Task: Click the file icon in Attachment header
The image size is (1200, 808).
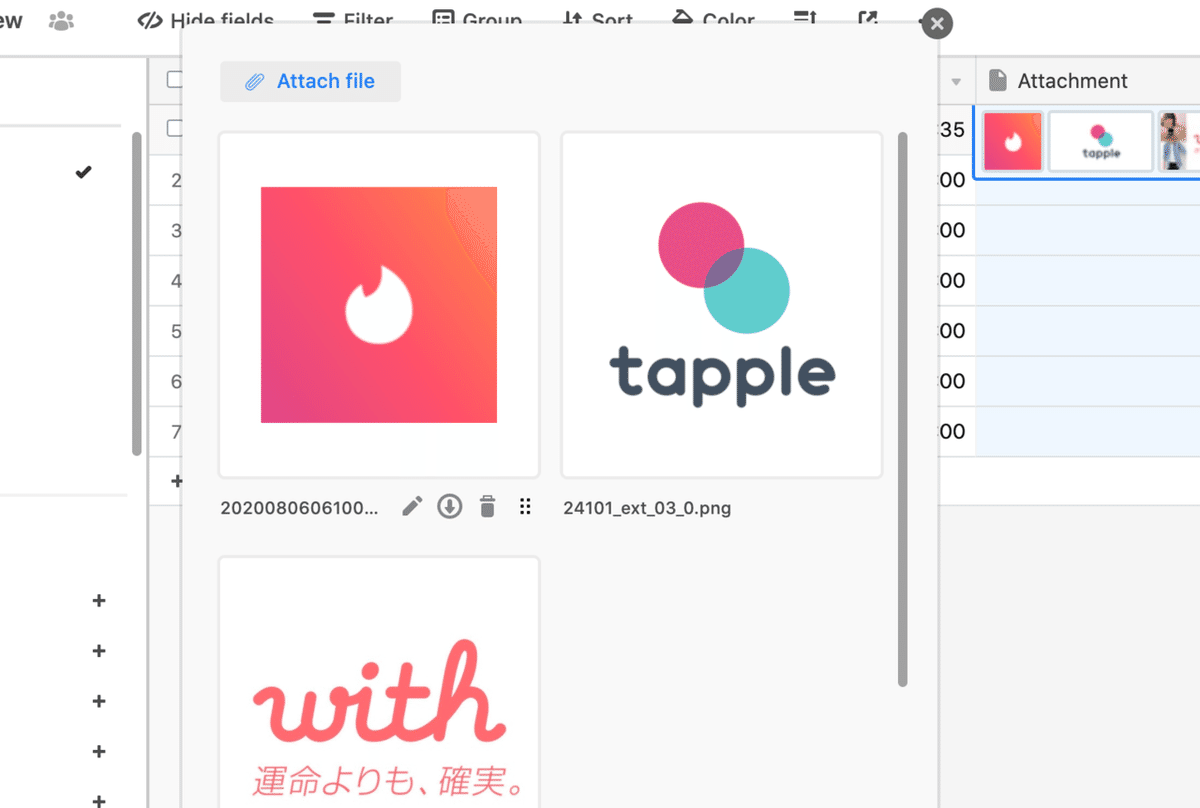Action: coord(997,81)
